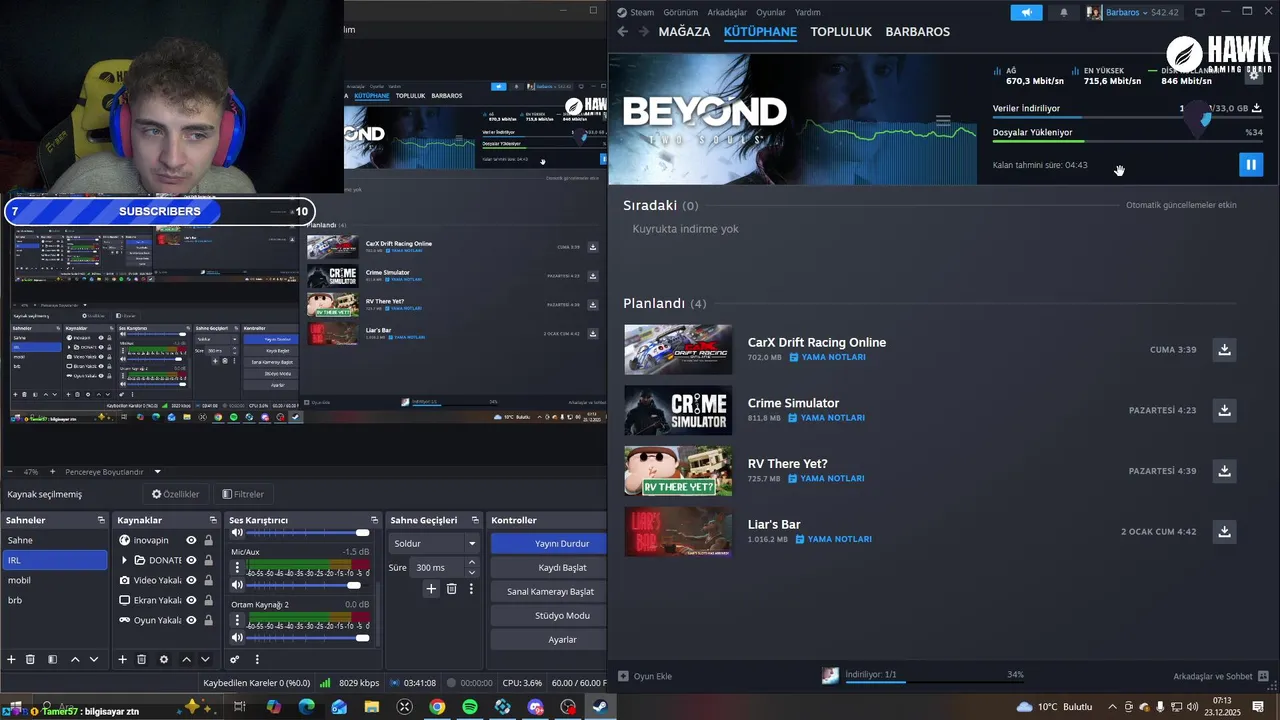Open the Görünüm menu in Steam
This screenshot has height=720, width=1280.
pos(681,12)
